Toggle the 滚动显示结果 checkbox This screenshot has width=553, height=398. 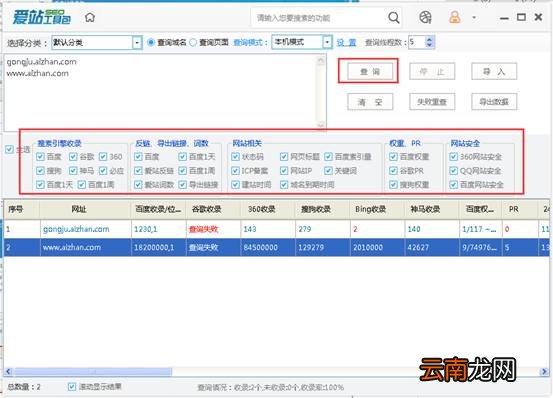click(x=72, y=387)
